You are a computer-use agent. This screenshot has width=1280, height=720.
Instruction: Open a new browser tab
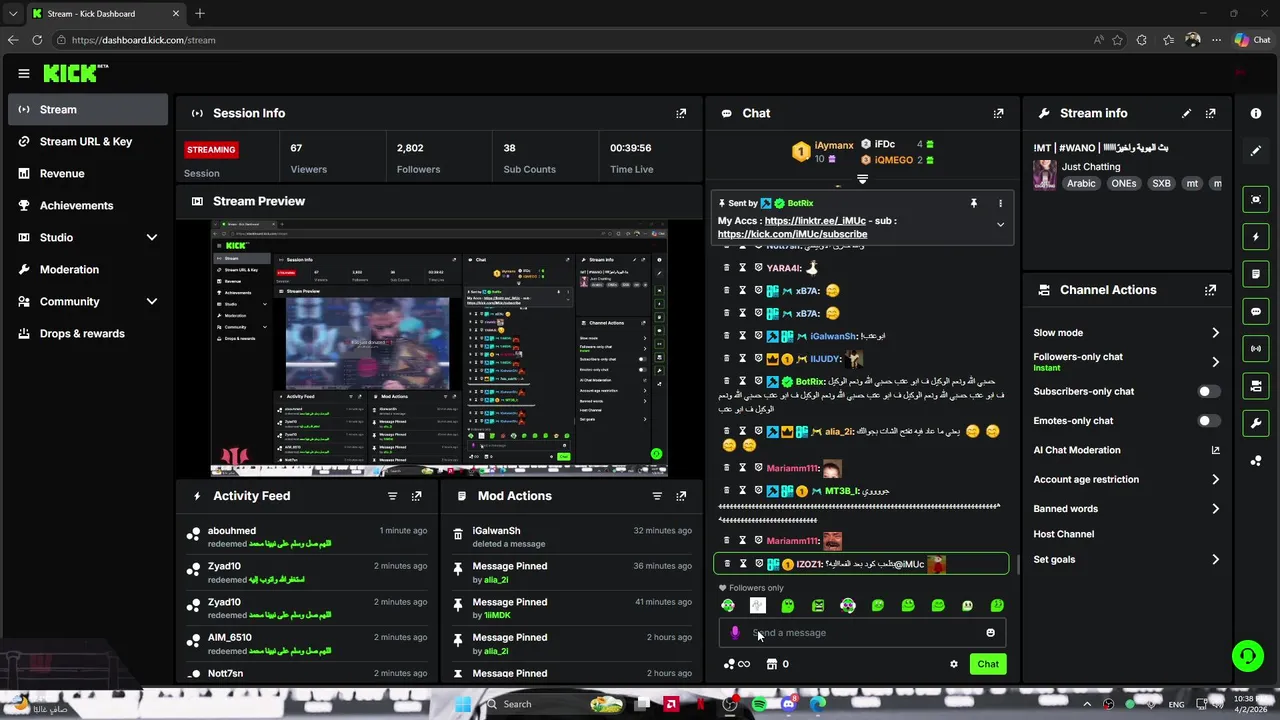click(x=200, y=14)
